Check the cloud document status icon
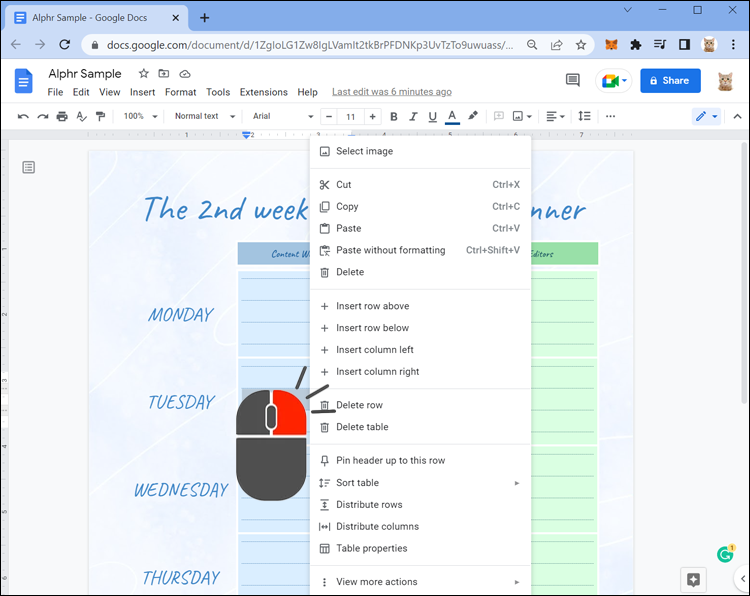Screen dimensions: 750x596 click(x=185, y=74)
